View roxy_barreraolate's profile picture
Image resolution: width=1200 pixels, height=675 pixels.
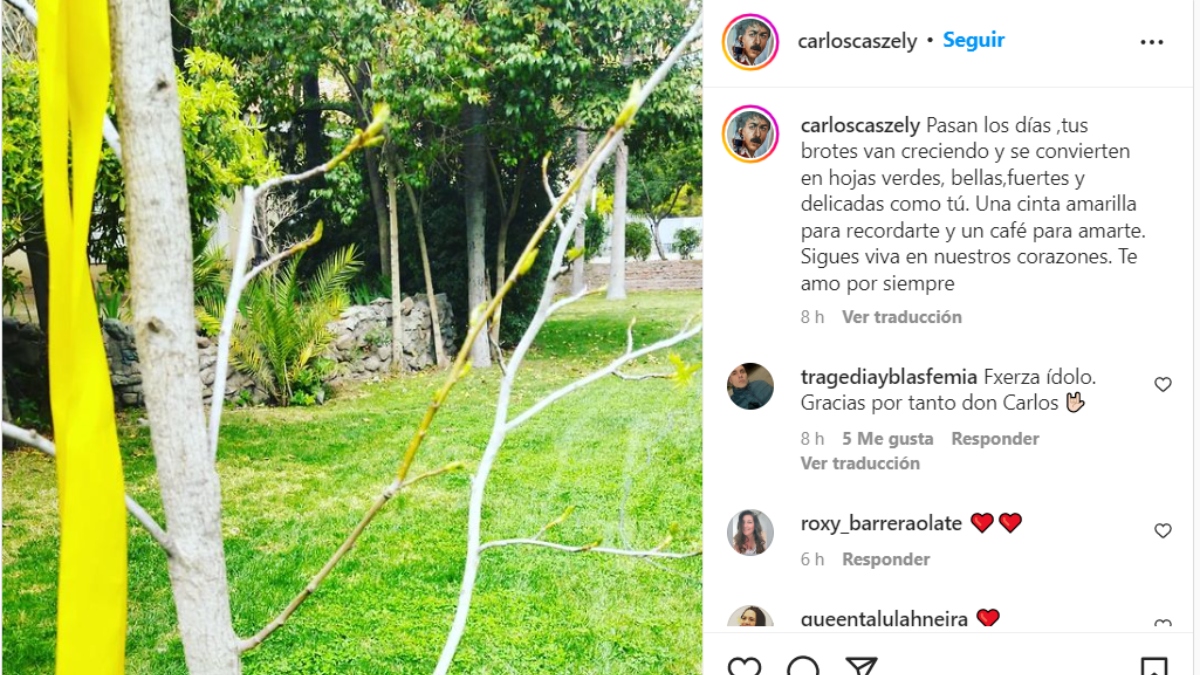[750, 532]
